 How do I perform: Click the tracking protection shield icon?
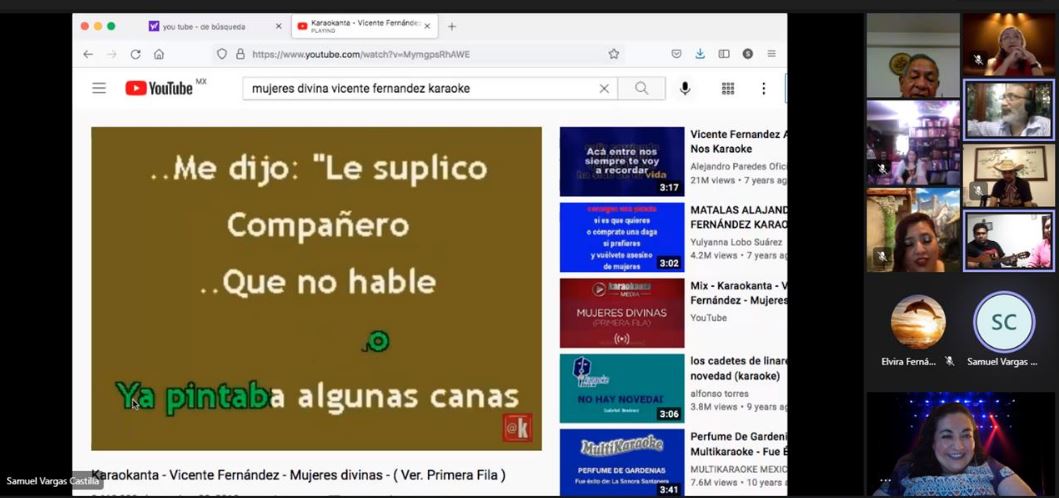(x=222, y=54)
